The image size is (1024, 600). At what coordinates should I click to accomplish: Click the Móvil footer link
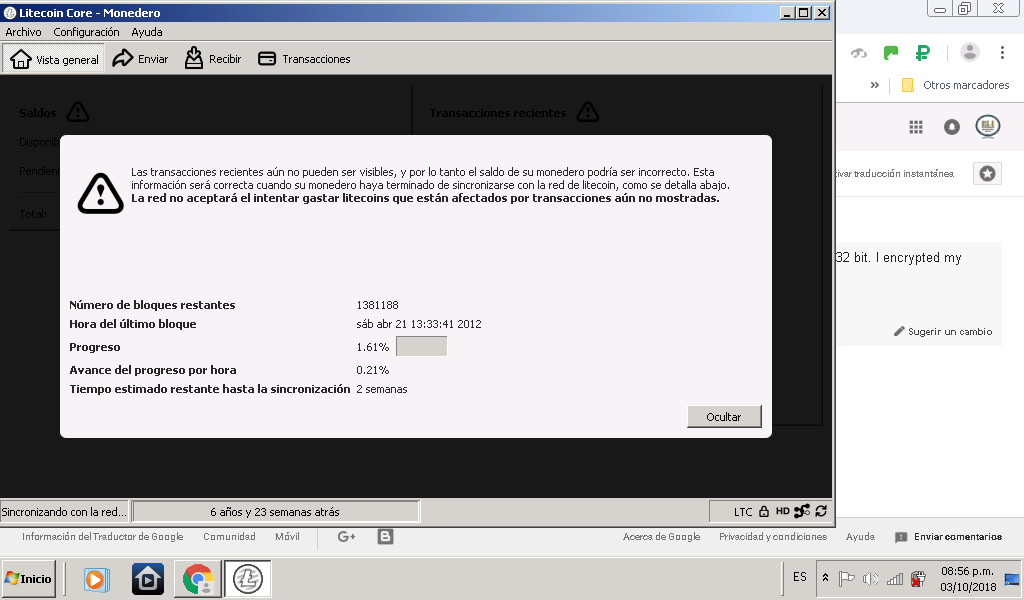pyautogui.click(x=287, y=537)
